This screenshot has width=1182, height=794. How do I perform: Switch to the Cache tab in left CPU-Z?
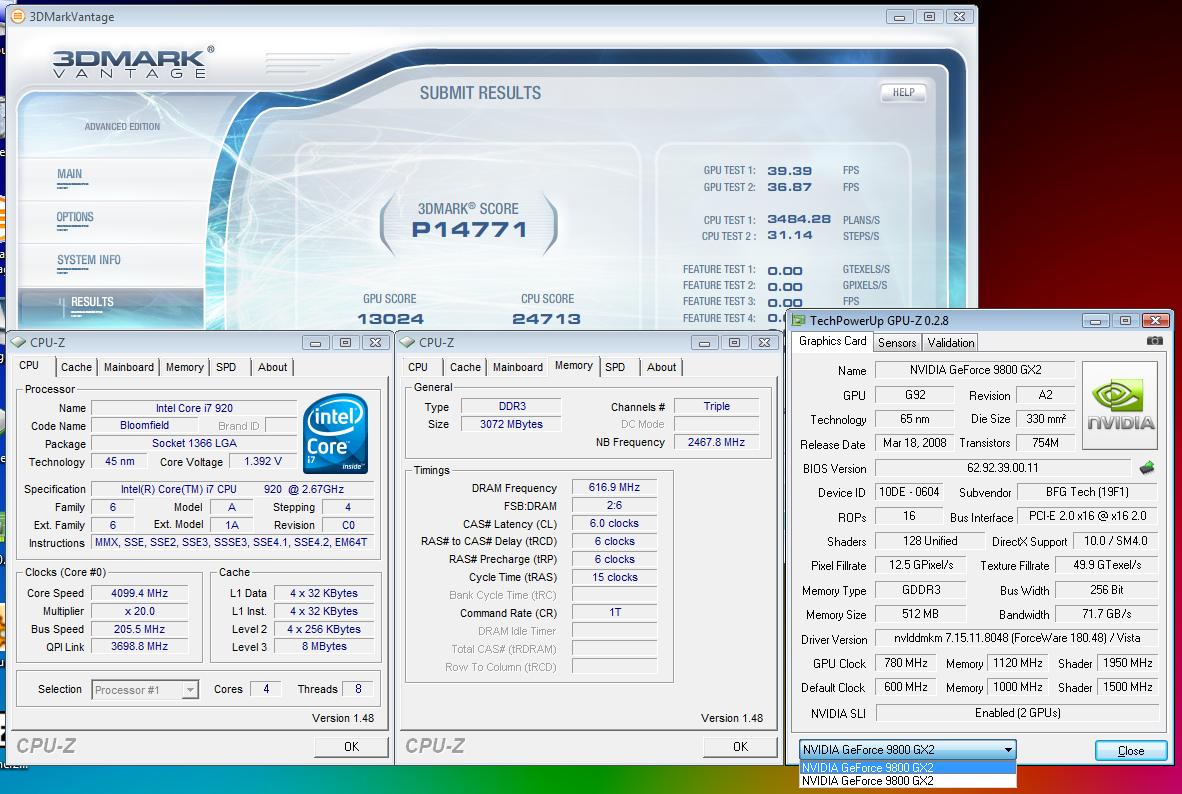pyautogui.click(x=76, y=367)
